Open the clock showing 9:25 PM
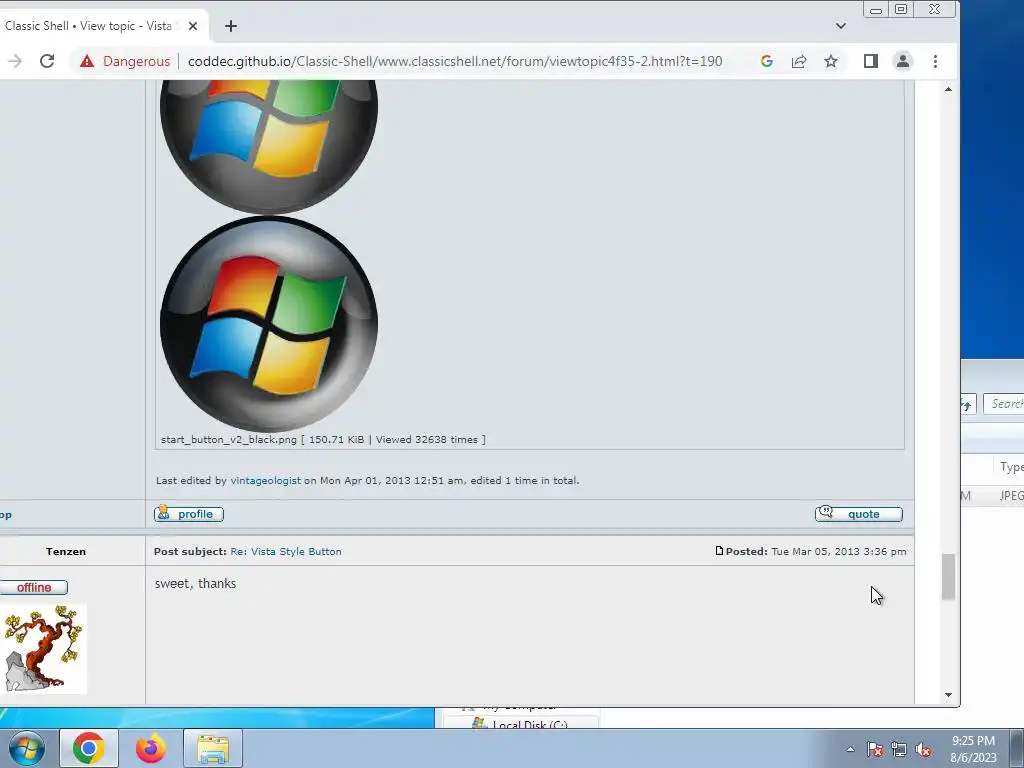Image resolution: width=1024 pixels, height=768 pixels. [x=973, y=749]
